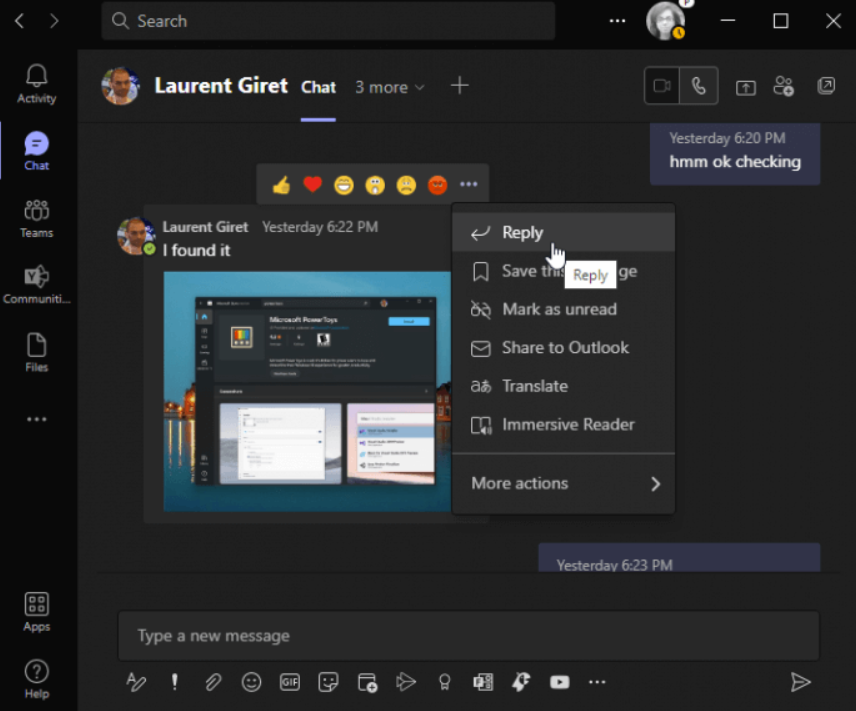
Task: Open Settings and more ellipsis in title bar
Action: tap(617, 21)
